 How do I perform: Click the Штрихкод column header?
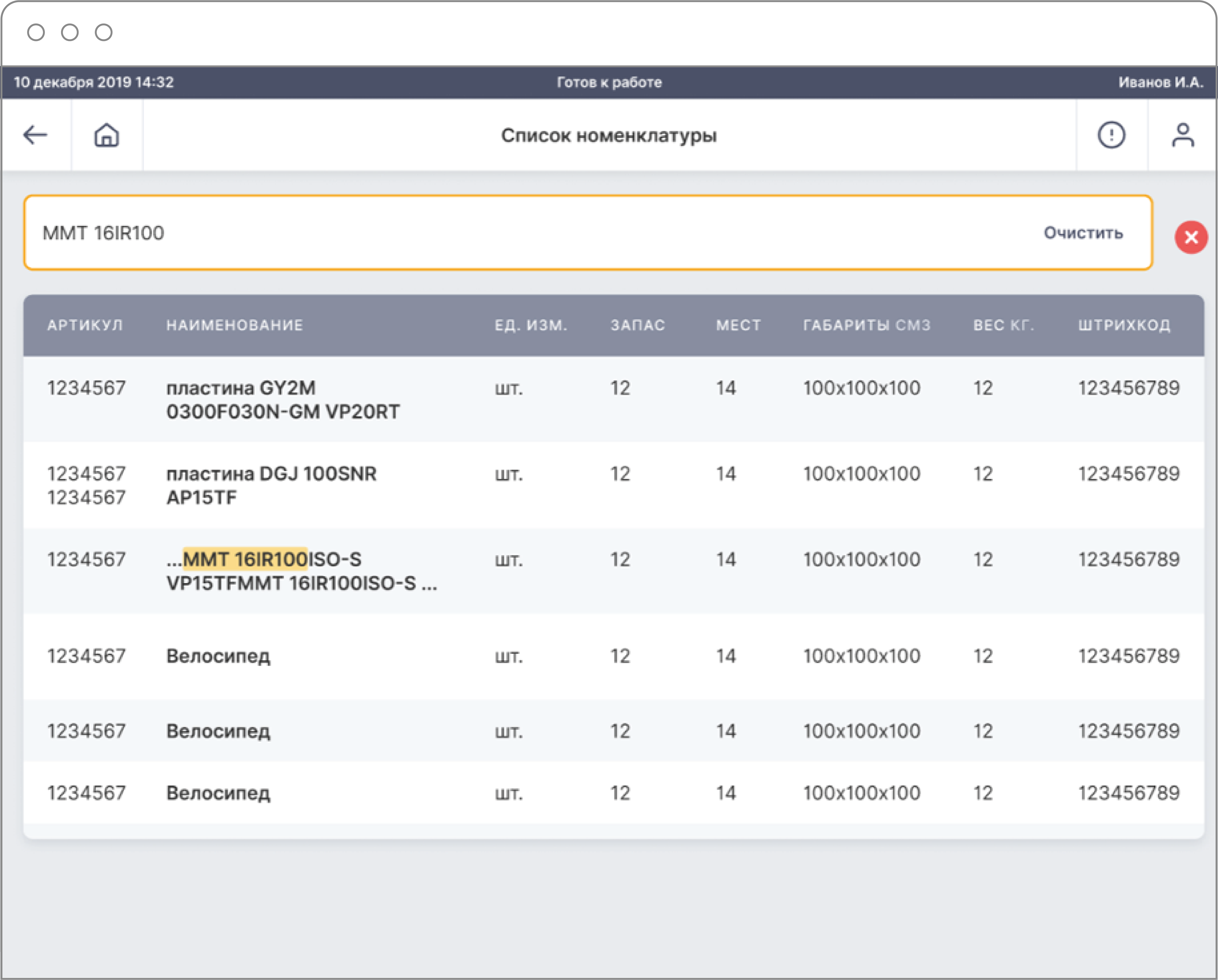1124,325
